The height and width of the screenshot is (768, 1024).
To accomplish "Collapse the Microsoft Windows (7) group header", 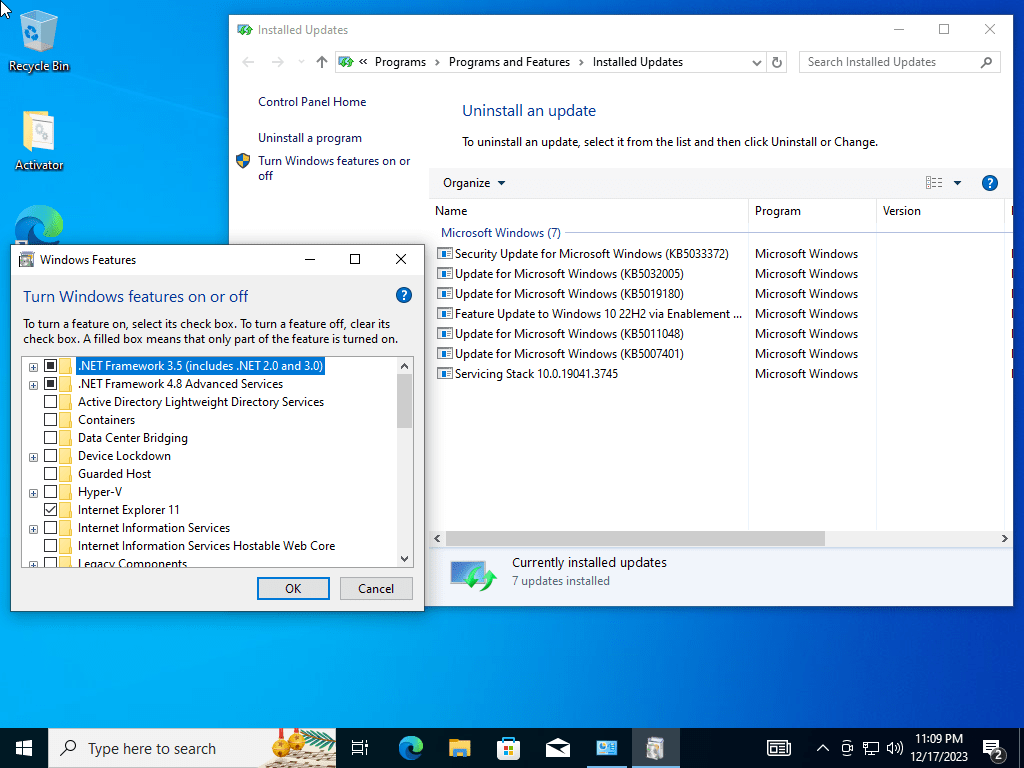I will point(500,232).
